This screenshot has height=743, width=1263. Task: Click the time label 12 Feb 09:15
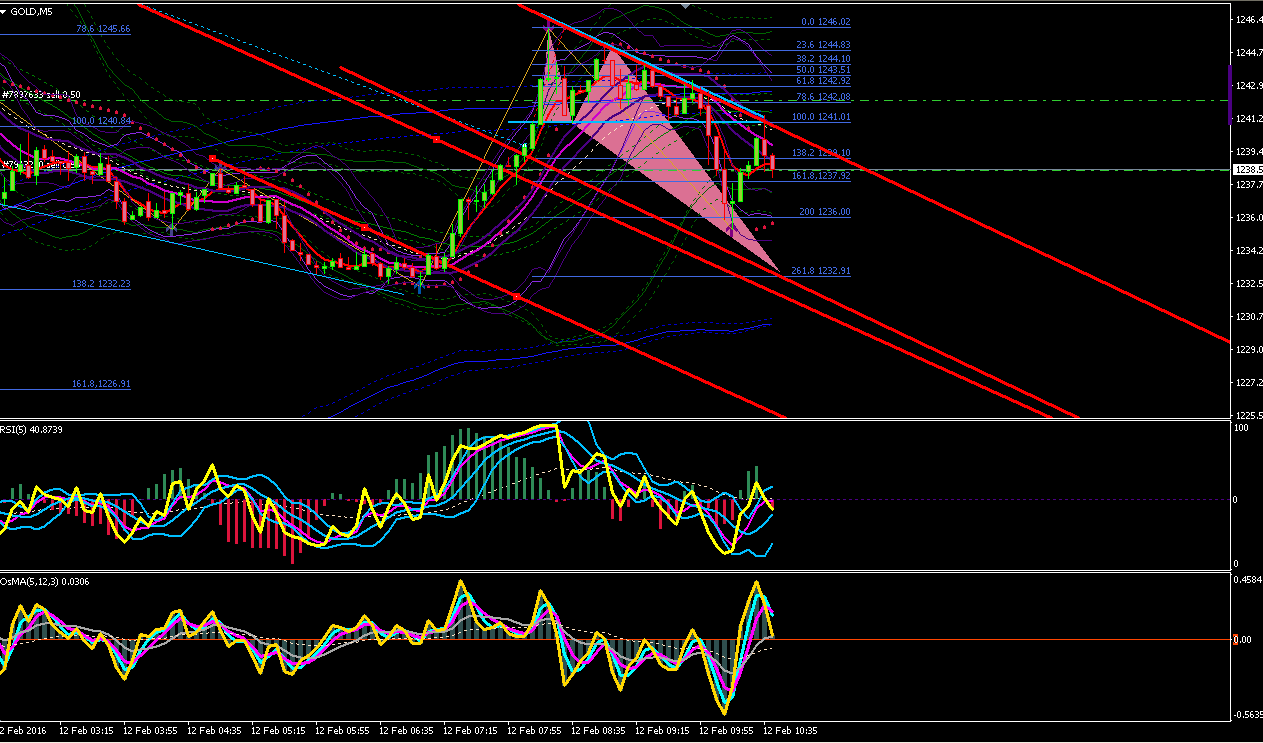click(662, 732)
